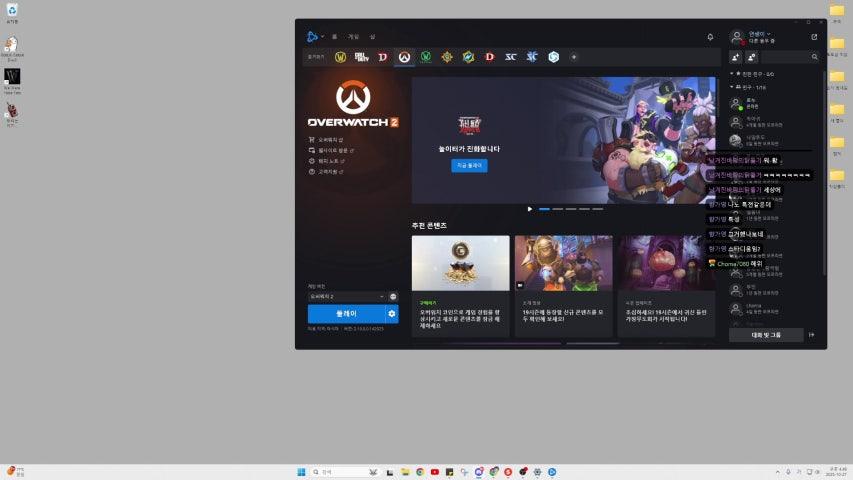Open the World of Warcraft game icon
This screenshot has height=480, width=853.
(340, 57)
